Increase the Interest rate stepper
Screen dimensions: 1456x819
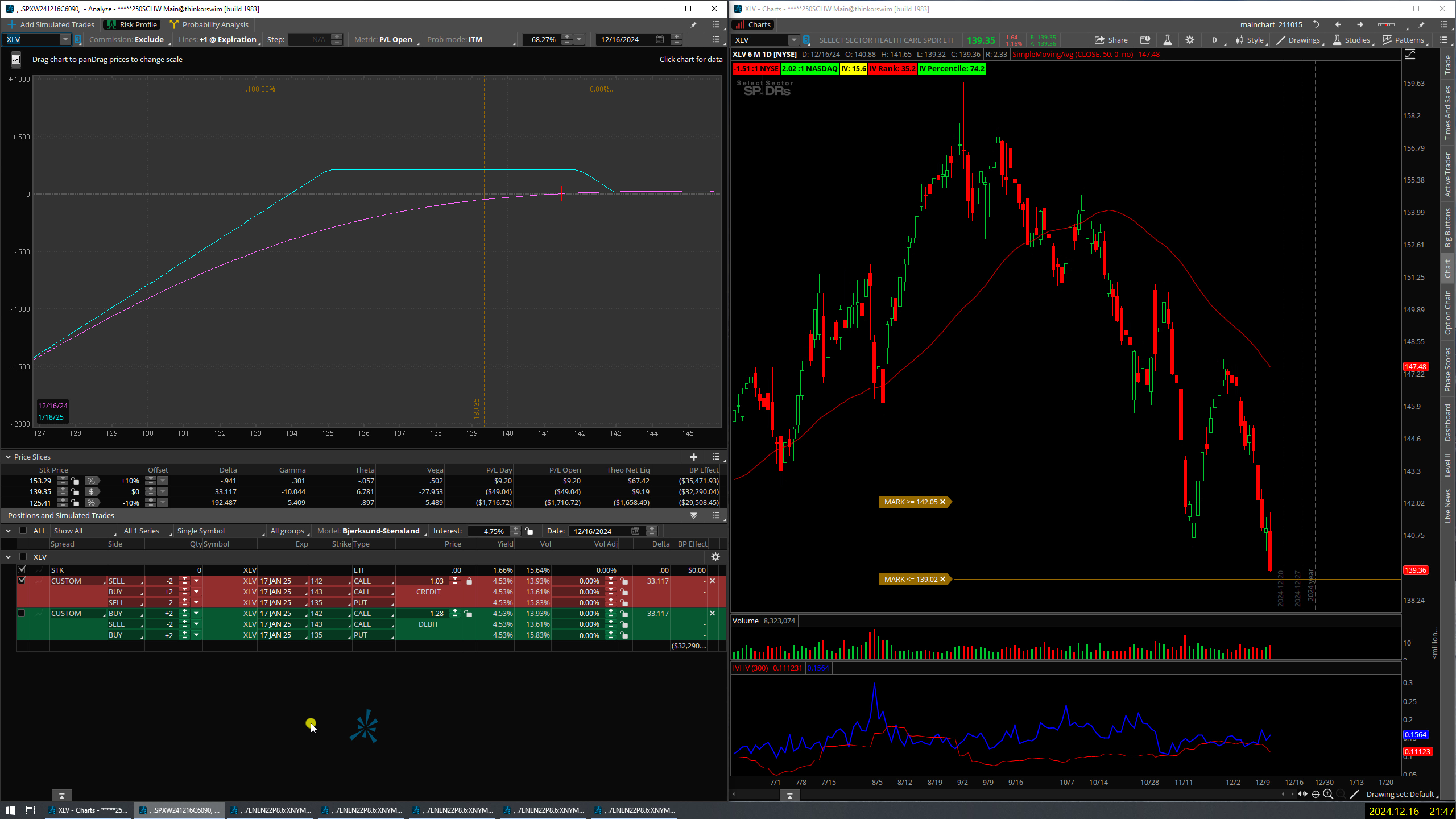(x=515, y=528)
